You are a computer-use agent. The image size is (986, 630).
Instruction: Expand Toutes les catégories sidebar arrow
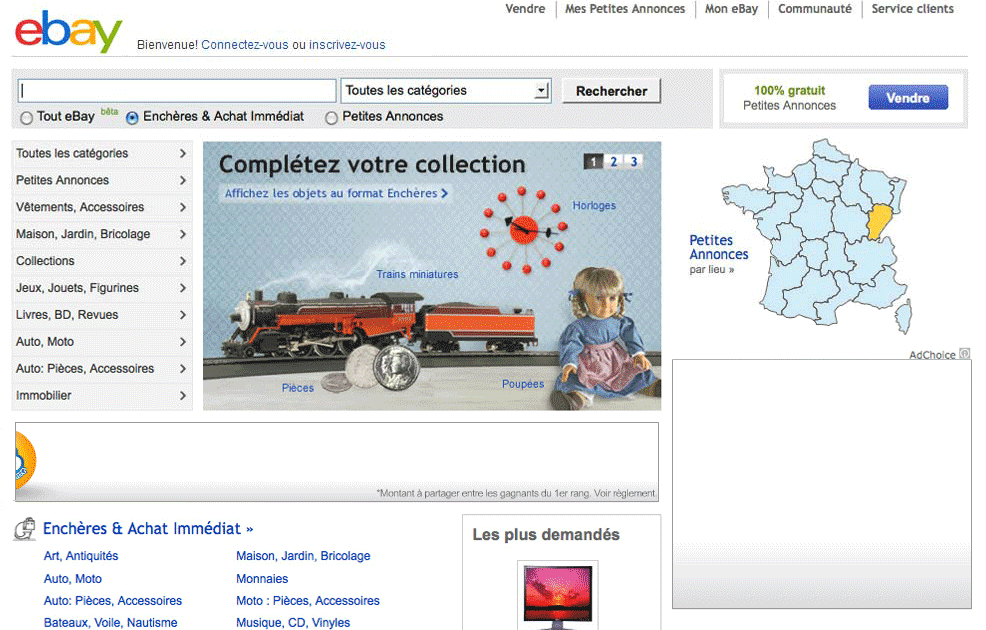click(183, 153)
